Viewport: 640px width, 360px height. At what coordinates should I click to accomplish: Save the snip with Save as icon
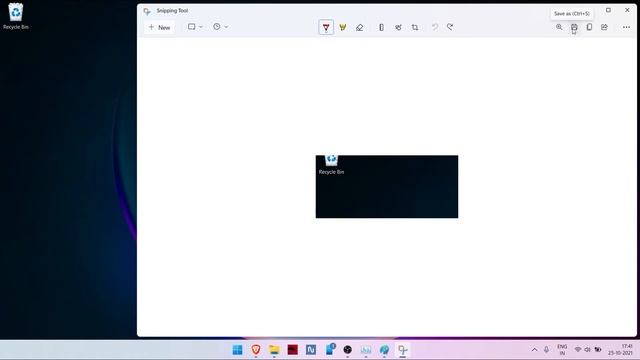574,27
